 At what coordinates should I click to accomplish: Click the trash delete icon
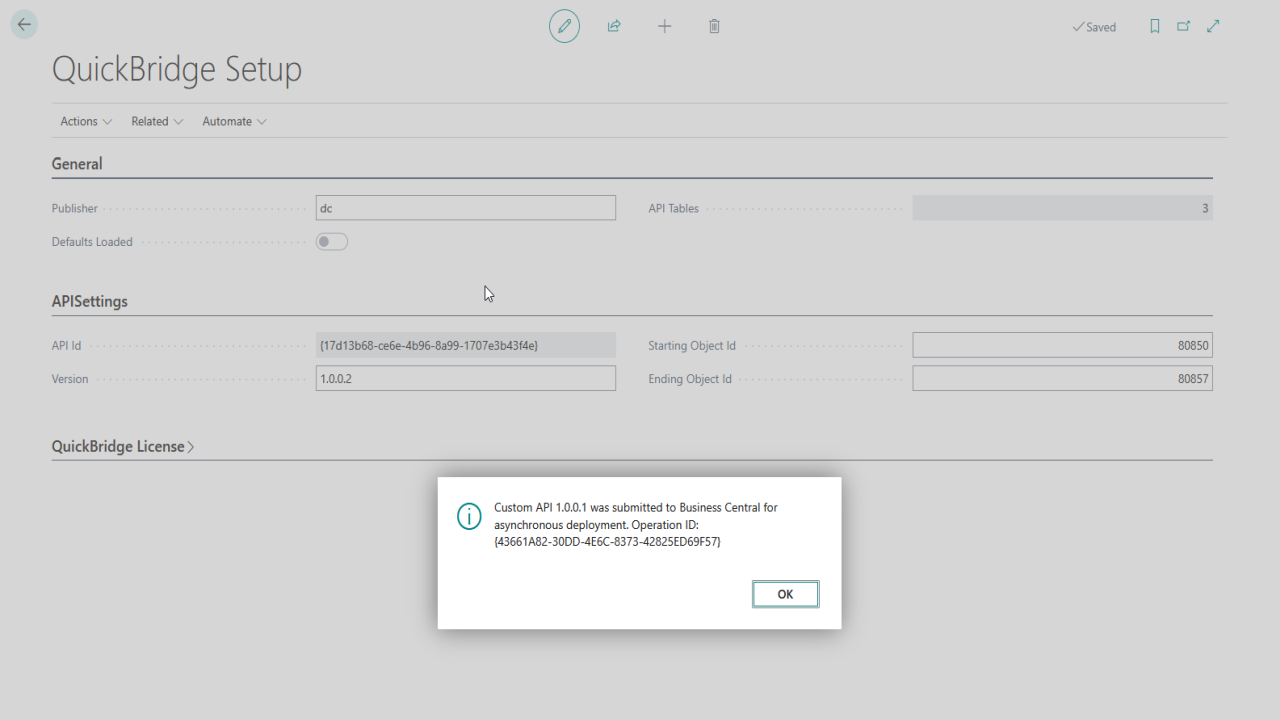coord(714,26)
